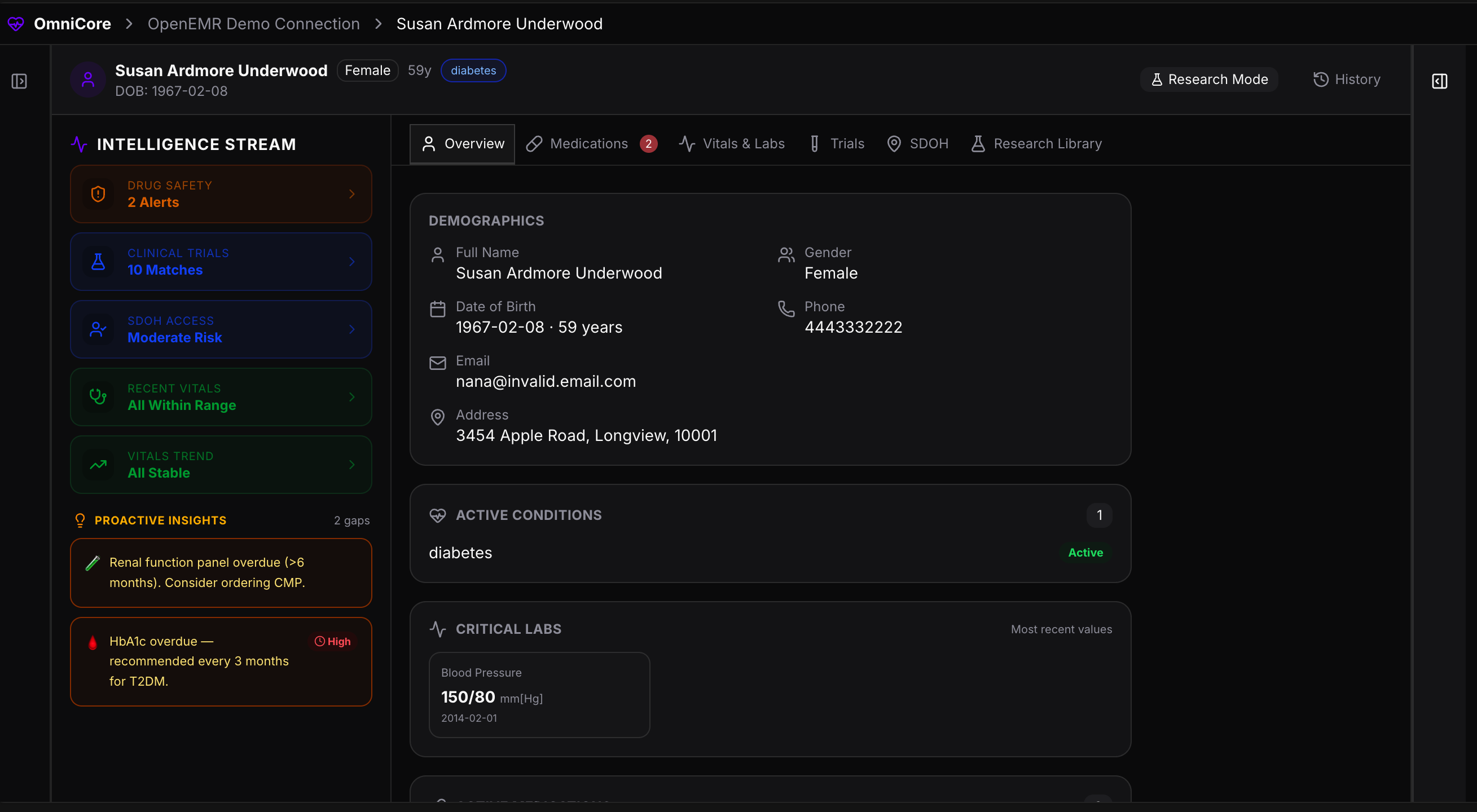This screenshot has width=1477, height=812.
Task: Click the renal panel test tube icon
Action: click(x=93, y=563)
